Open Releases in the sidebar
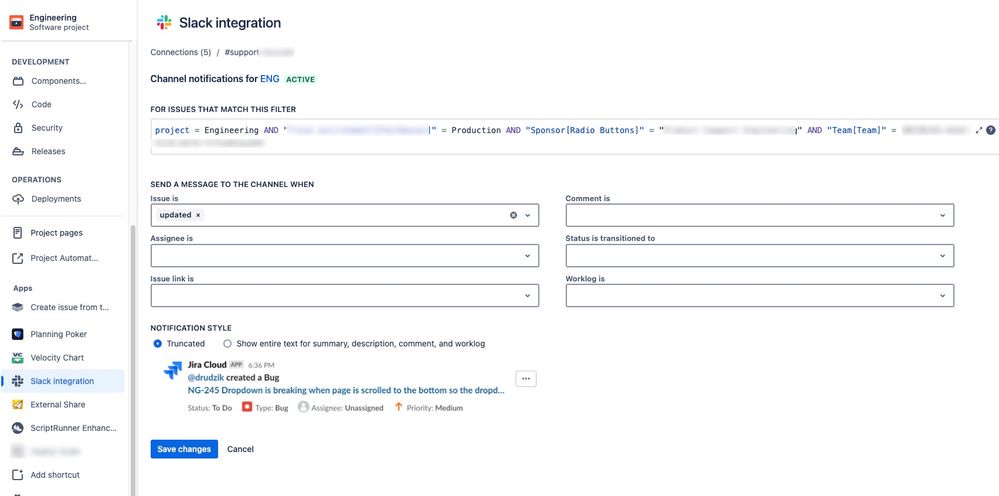The height and width of the screenshot is (496, 999). [x=48, y=152]
